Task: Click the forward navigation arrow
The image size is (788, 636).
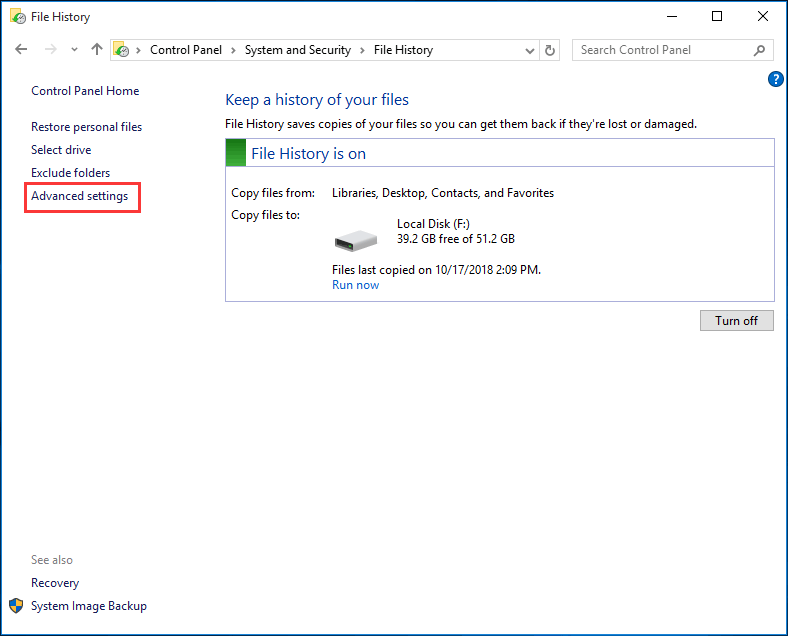Action: click(50, 50)
